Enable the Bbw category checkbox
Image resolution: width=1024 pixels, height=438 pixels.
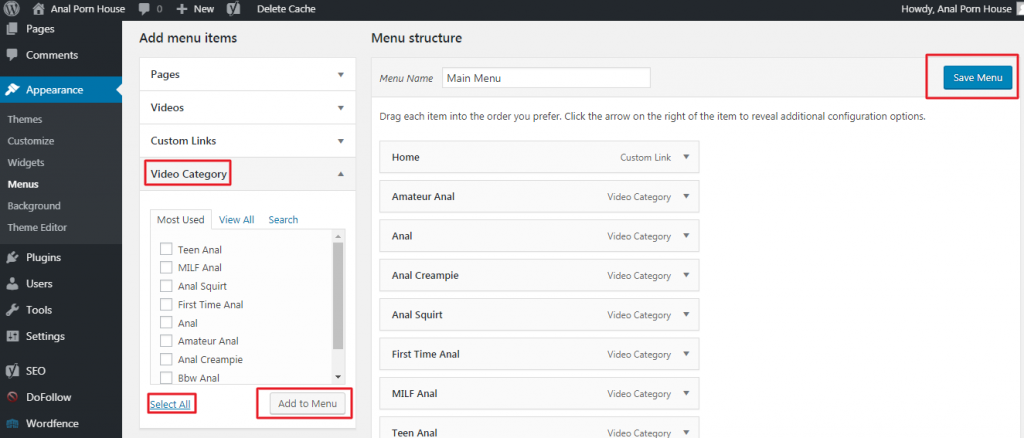[166, 378]
